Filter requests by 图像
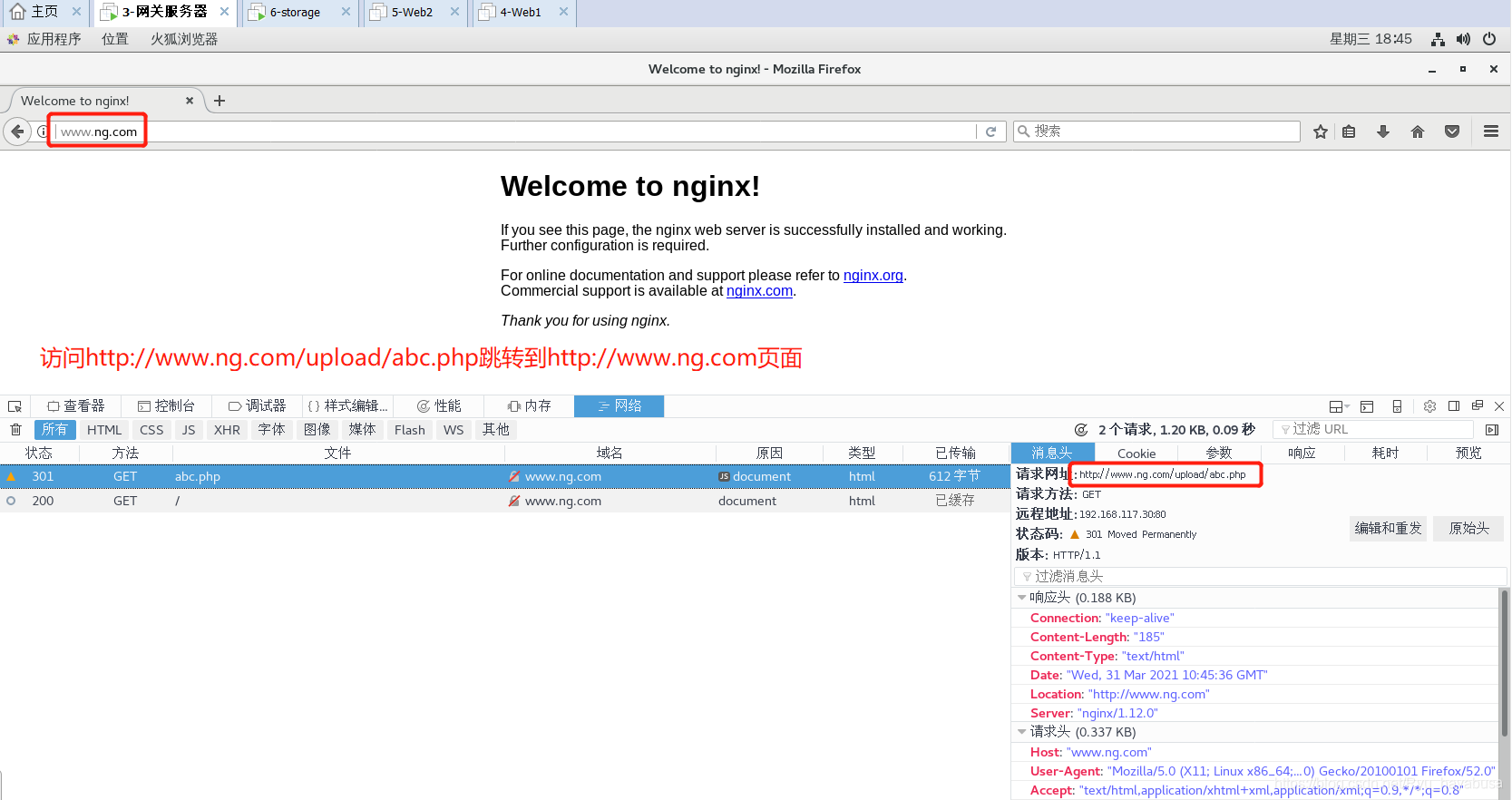 (317, 430)
